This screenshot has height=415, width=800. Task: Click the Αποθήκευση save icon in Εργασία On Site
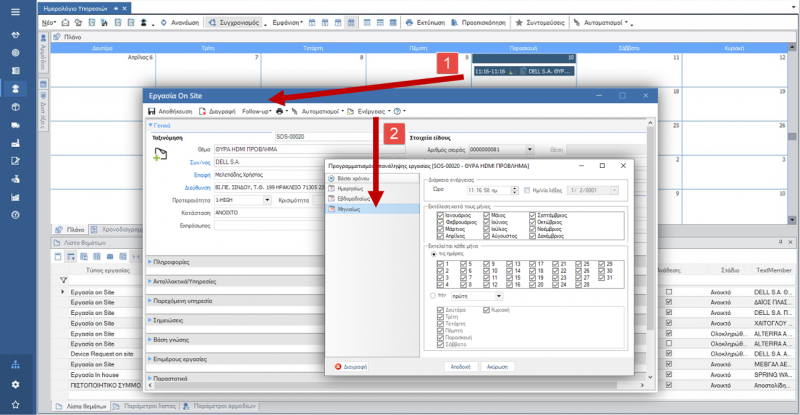pyautogui.click(x=152, y=111)
